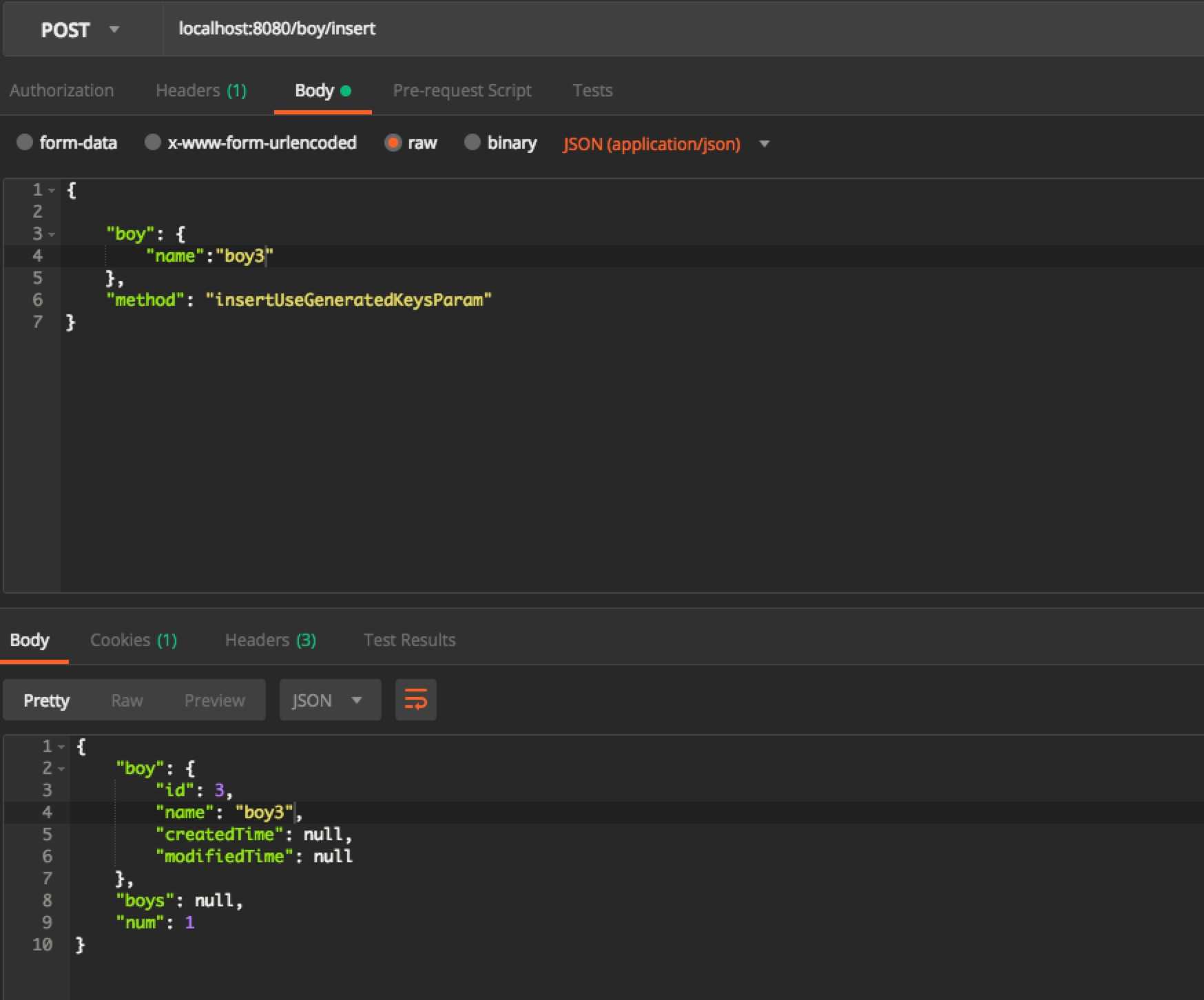
Task: Switch to the Raw response view
Action: tap(127, 700)
